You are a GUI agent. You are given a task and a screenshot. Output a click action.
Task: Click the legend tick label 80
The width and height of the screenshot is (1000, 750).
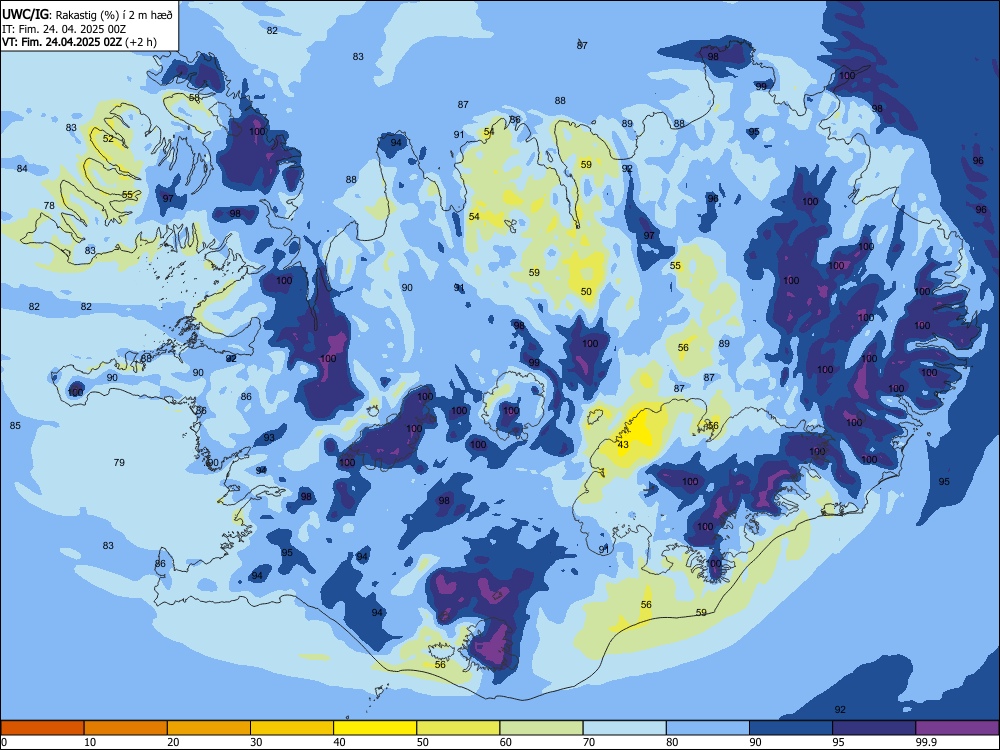coord(672,742)
